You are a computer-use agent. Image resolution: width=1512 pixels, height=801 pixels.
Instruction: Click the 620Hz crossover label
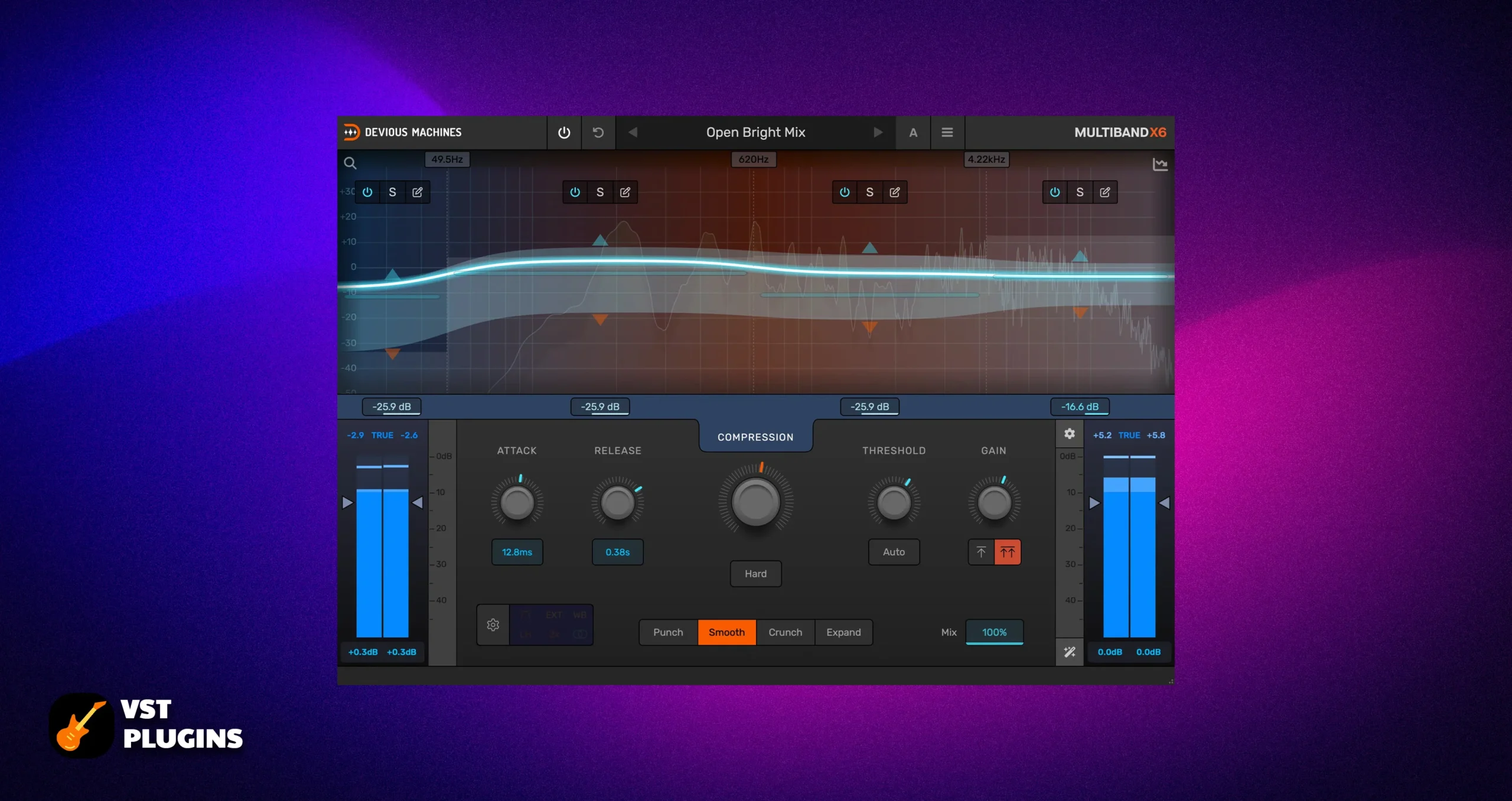point(754,159)
